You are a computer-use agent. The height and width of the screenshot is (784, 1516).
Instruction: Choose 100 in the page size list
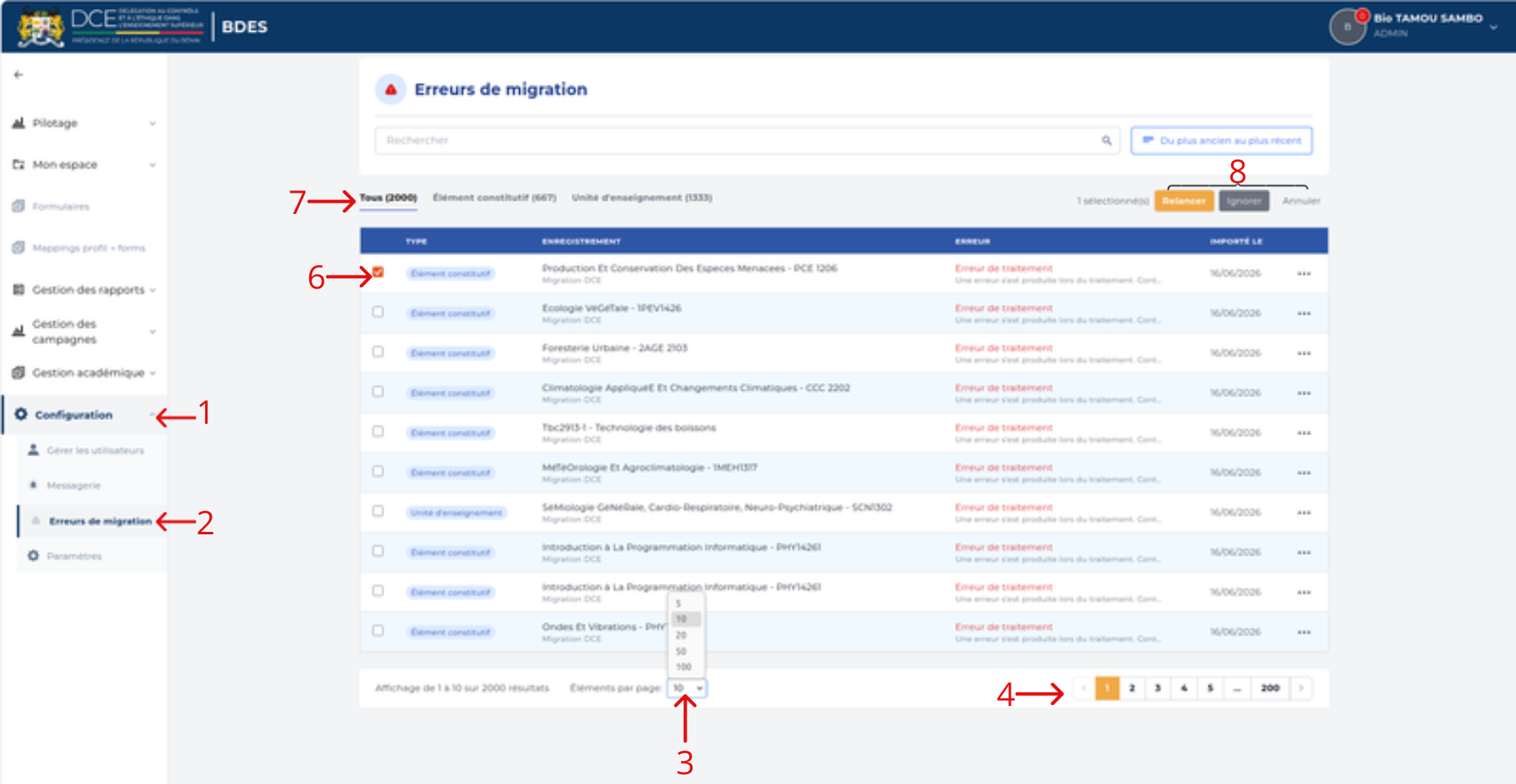684,667
